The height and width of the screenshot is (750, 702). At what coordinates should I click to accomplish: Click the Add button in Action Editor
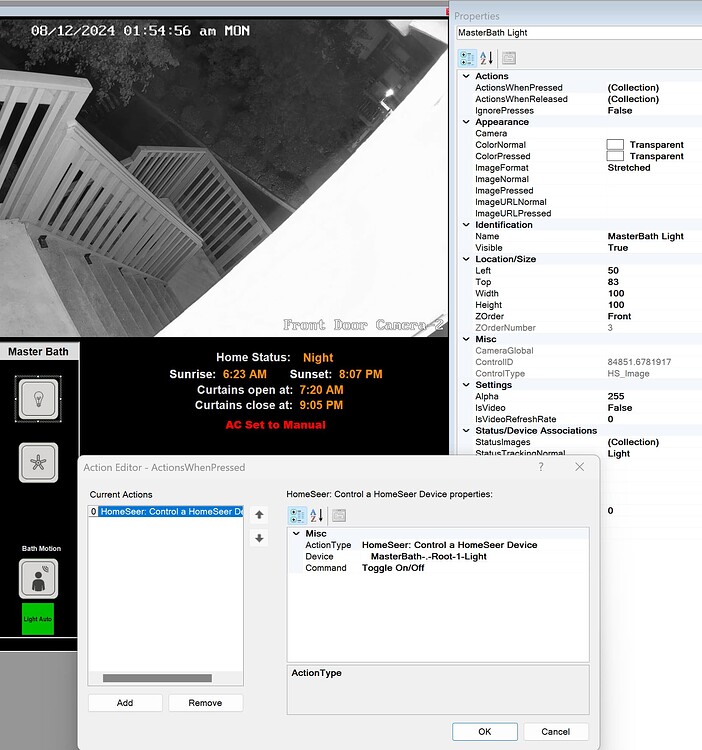pos(125,703)
